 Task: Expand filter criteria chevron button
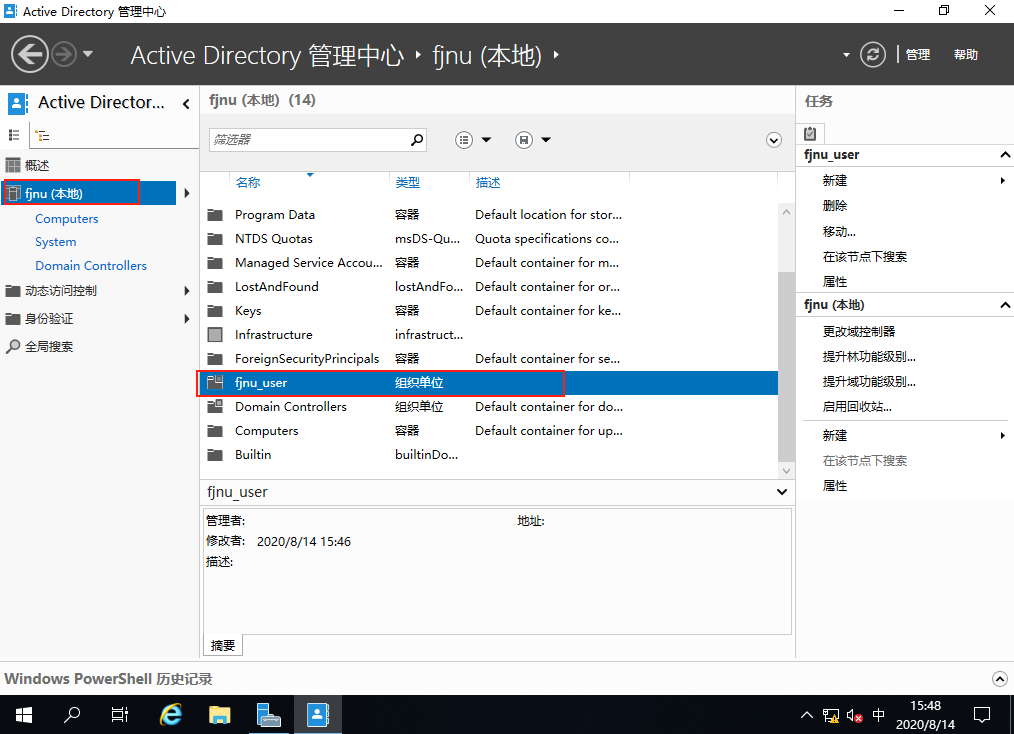pos(773,140)
